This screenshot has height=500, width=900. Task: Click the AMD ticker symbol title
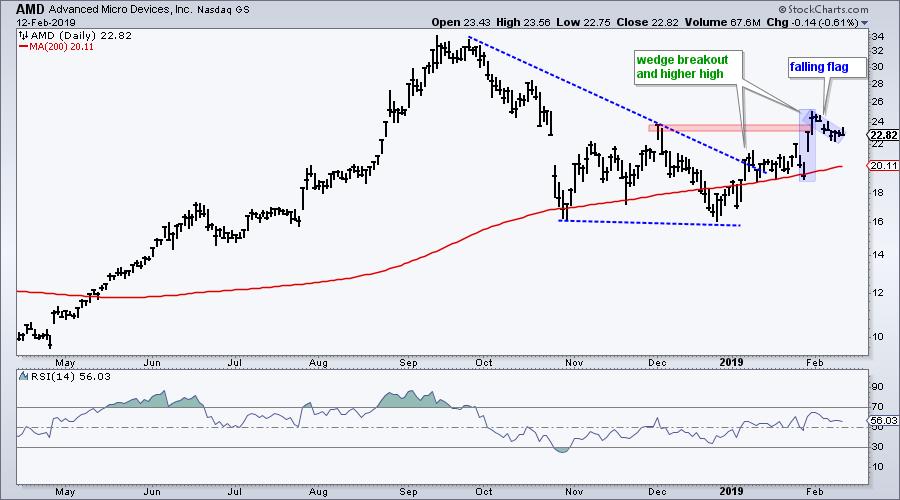pyautogui.click(x=31, y=9)
